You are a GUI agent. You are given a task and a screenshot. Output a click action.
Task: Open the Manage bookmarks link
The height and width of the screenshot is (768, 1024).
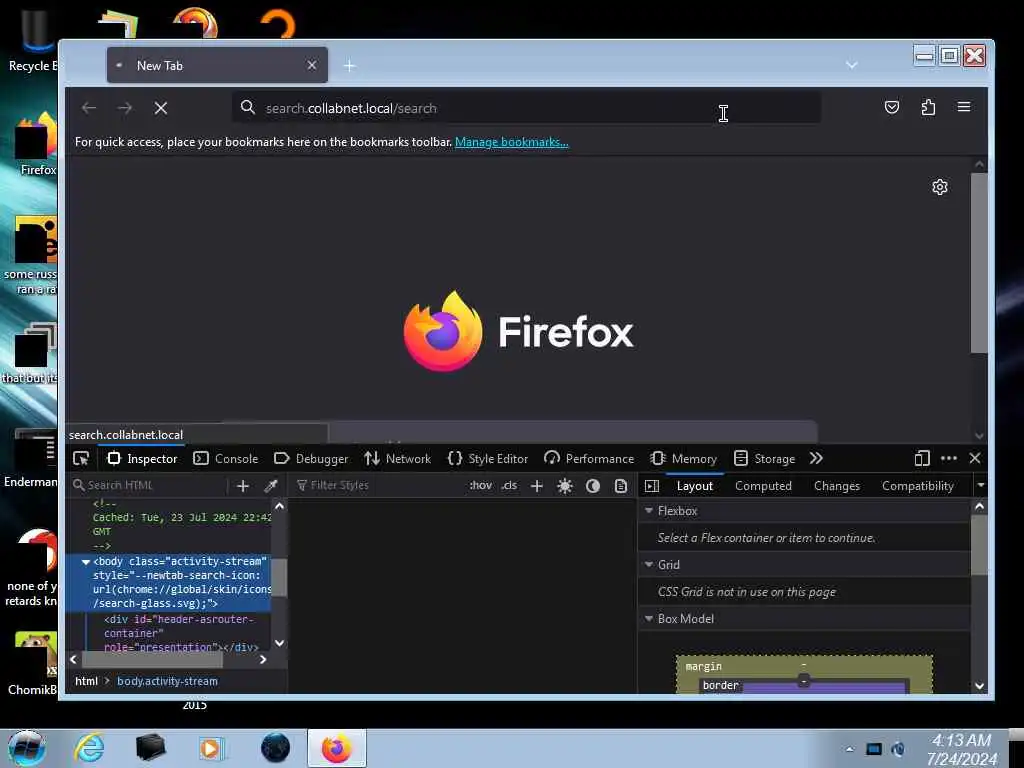click(x=511, y=142)
